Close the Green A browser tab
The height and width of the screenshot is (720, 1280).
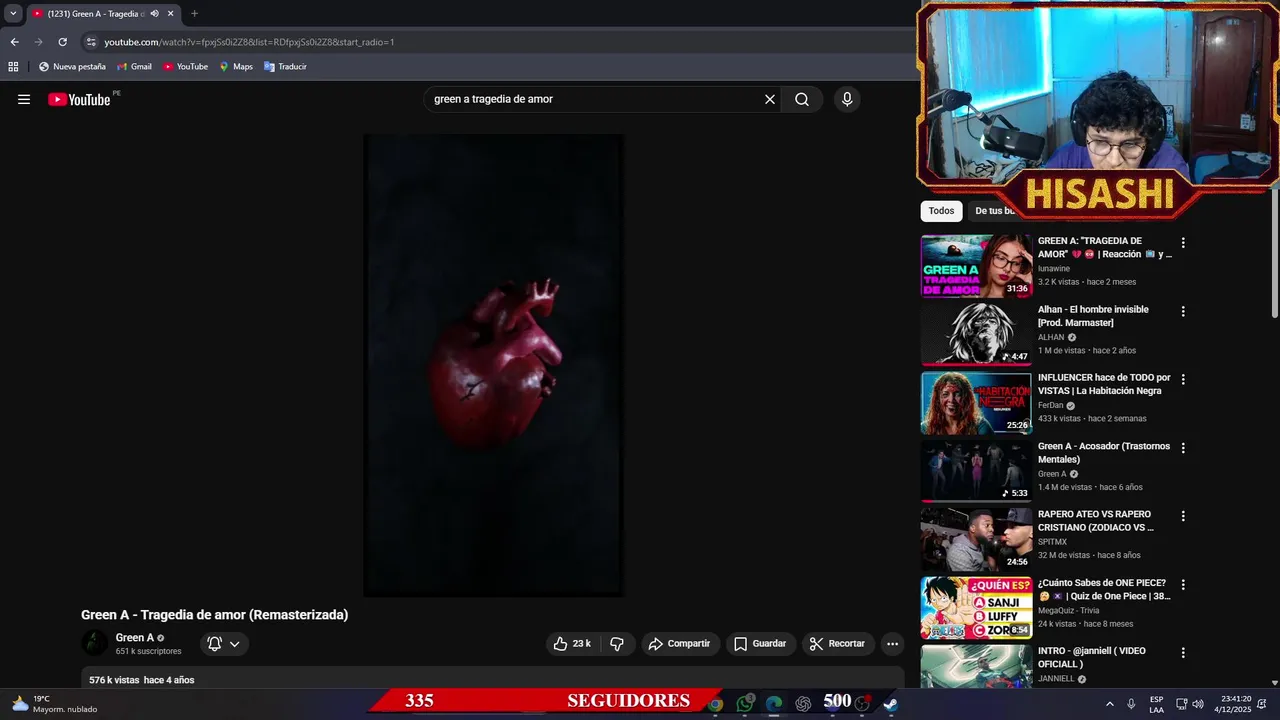[x=170, y=14]
